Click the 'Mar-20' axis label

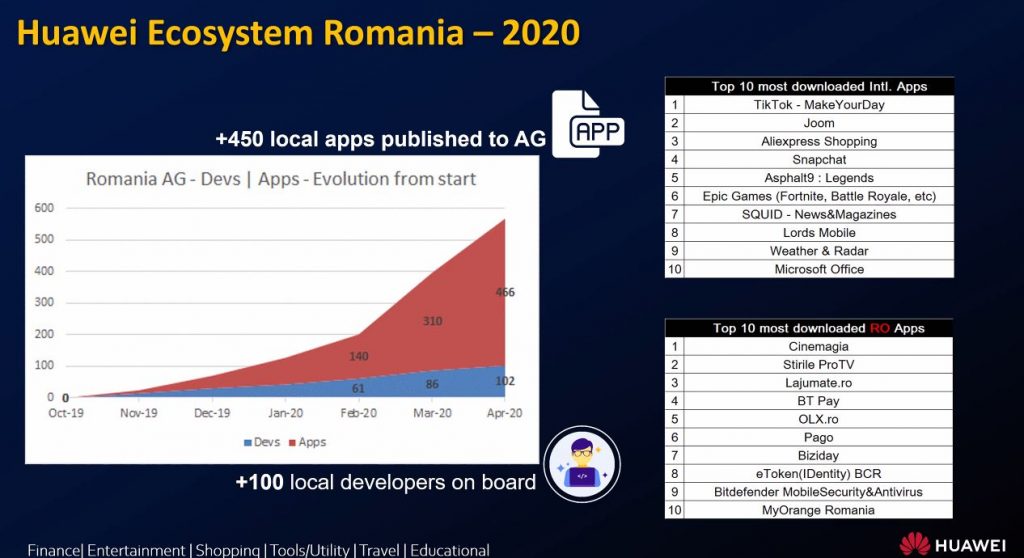click(x=432, y=413)
